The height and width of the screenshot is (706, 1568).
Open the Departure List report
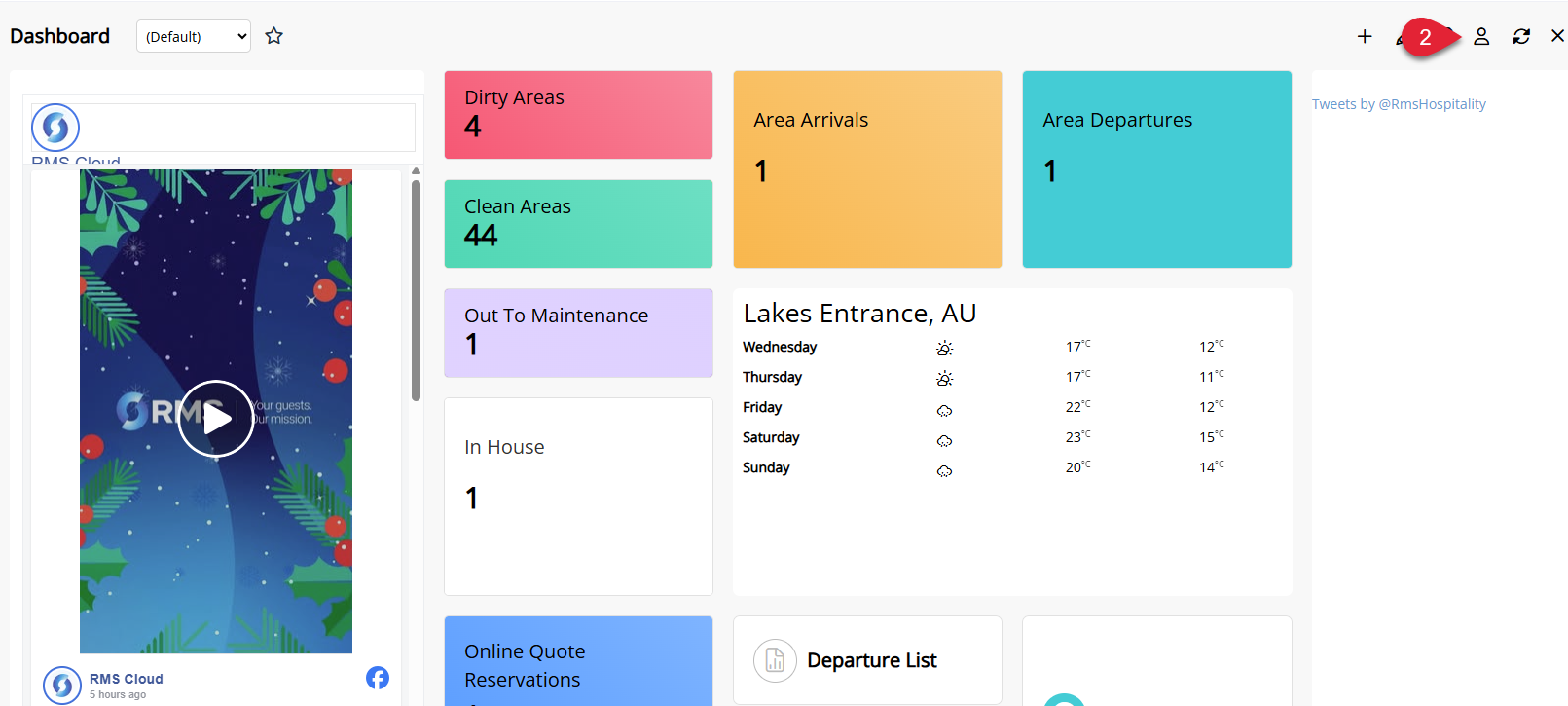(867, 660)
